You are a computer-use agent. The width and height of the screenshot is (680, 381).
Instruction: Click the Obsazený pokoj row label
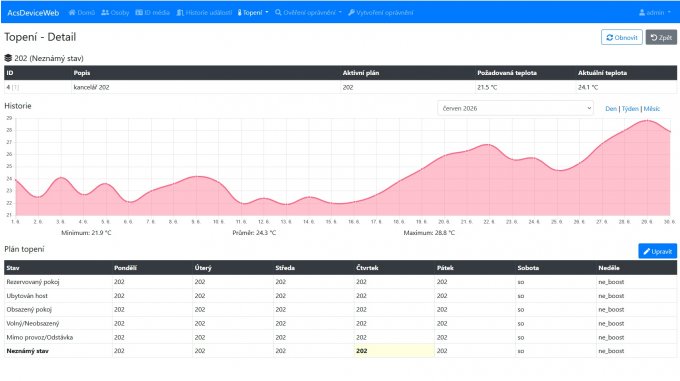[x=29, y=309]
